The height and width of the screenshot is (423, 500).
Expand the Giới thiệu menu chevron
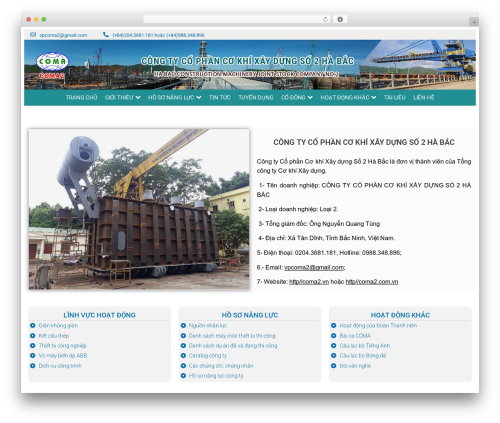pyautogui.click(x=138, y=97)
